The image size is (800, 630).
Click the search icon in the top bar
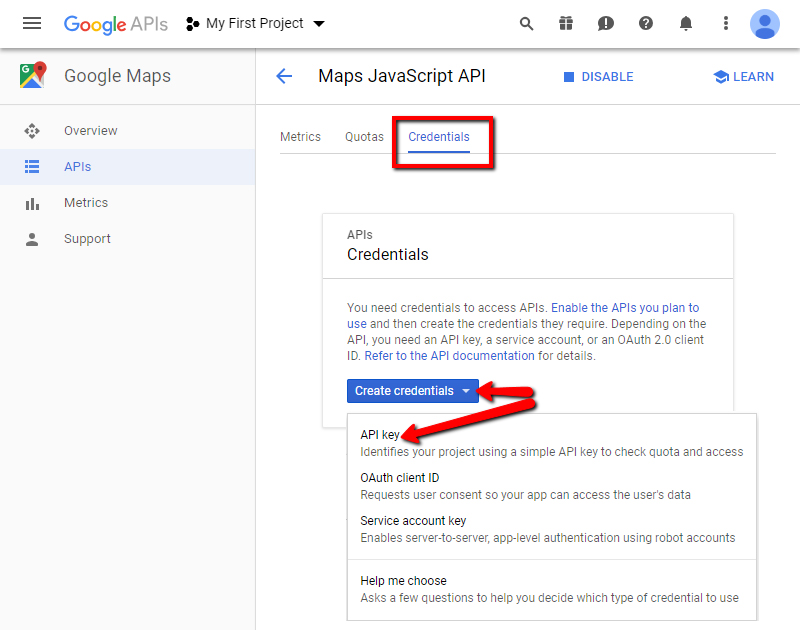[x=526, y=23]
